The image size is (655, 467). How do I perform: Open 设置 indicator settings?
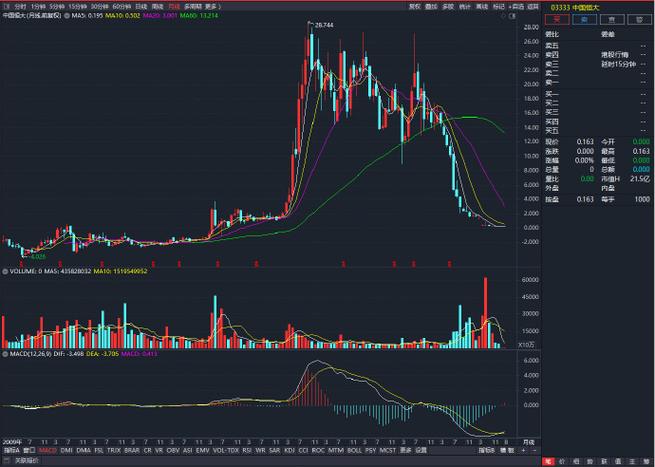421,450
